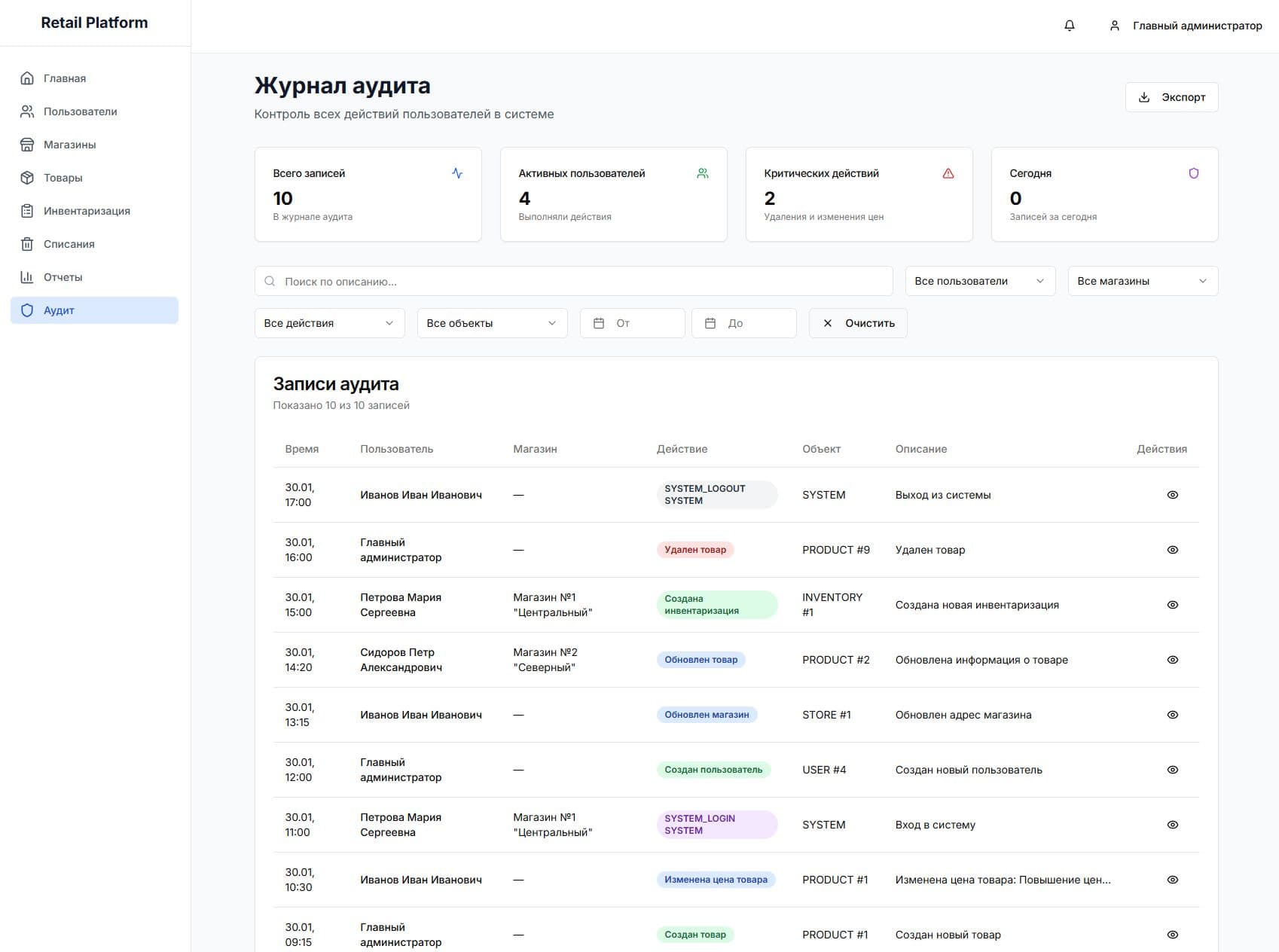Open the Все пользователи dropdown
The height and width of the screenshot is (952, 1279).
pos(979,281)
